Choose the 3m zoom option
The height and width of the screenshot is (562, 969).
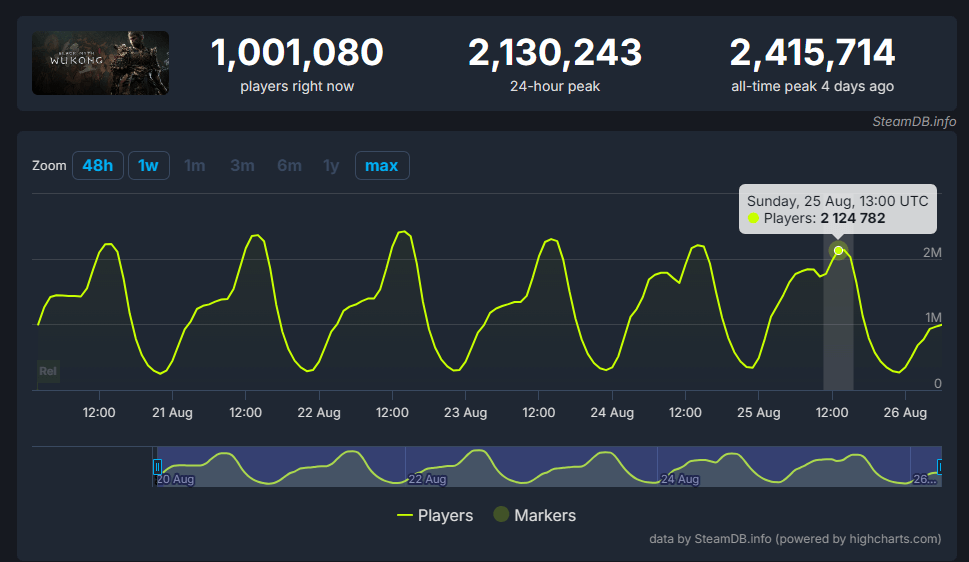(242, 166)
